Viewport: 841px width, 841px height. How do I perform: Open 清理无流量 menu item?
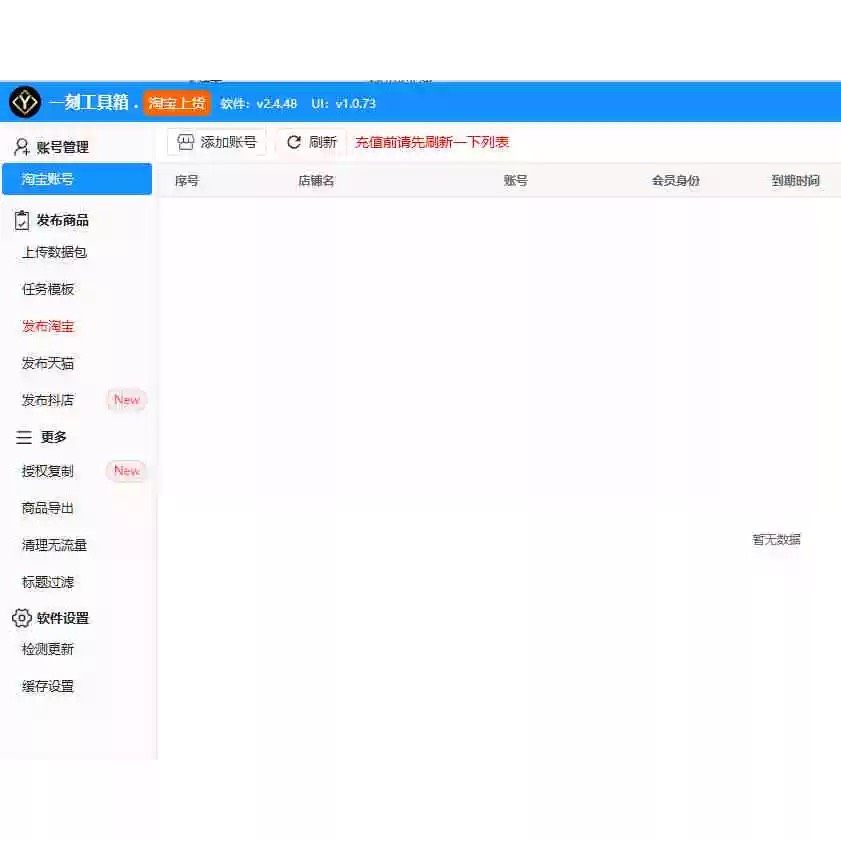[54, 545]
